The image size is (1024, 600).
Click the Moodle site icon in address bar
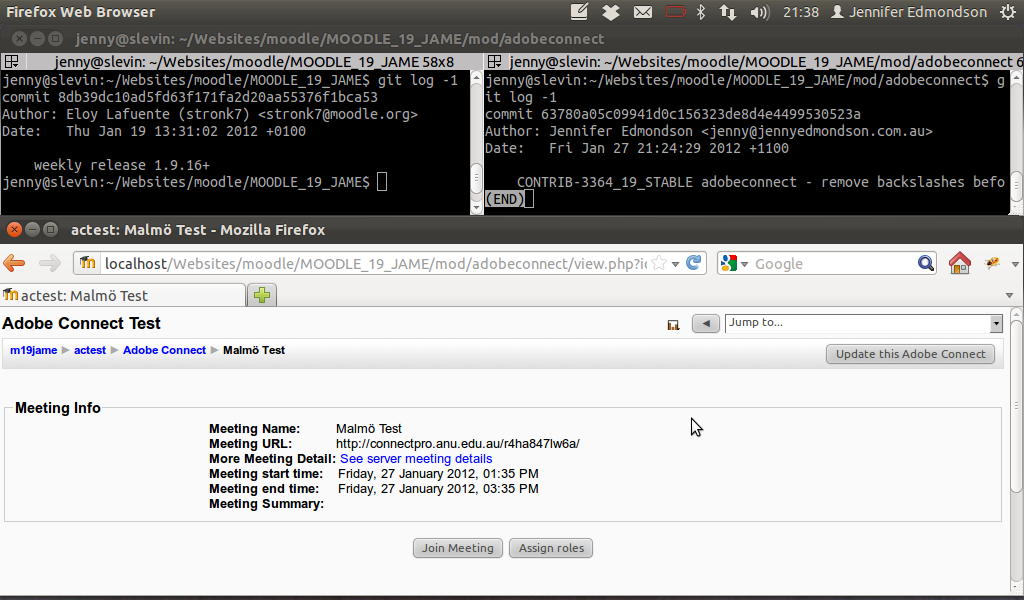coord(88,262)
